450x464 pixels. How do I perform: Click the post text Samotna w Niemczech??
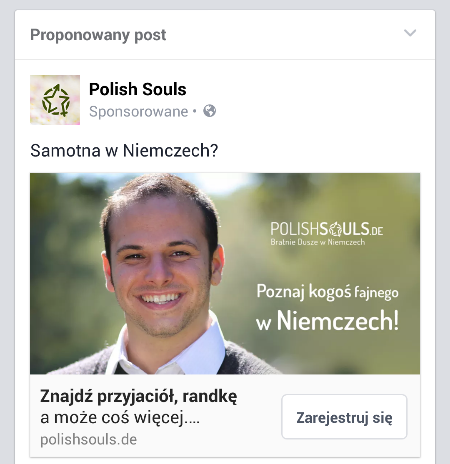point(124,150)
